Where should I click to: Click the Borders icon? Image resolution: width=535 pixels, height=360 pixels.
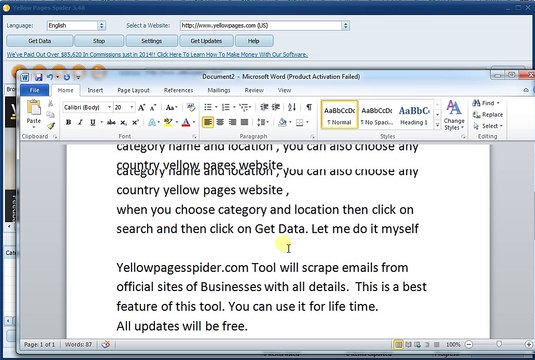[x=299, y=122]
